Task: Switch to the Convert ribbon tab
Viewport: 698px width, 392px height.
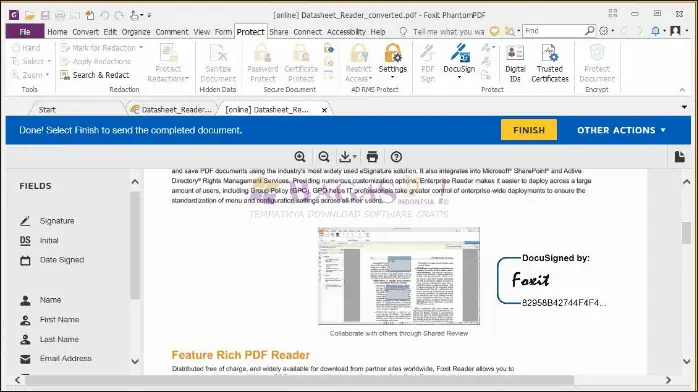Action: point(85,32)
